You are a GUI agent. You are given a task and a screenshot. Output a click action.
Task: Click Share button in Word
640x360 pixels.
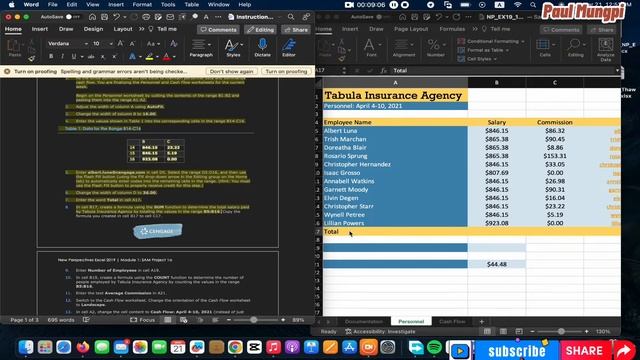(296, 29)
